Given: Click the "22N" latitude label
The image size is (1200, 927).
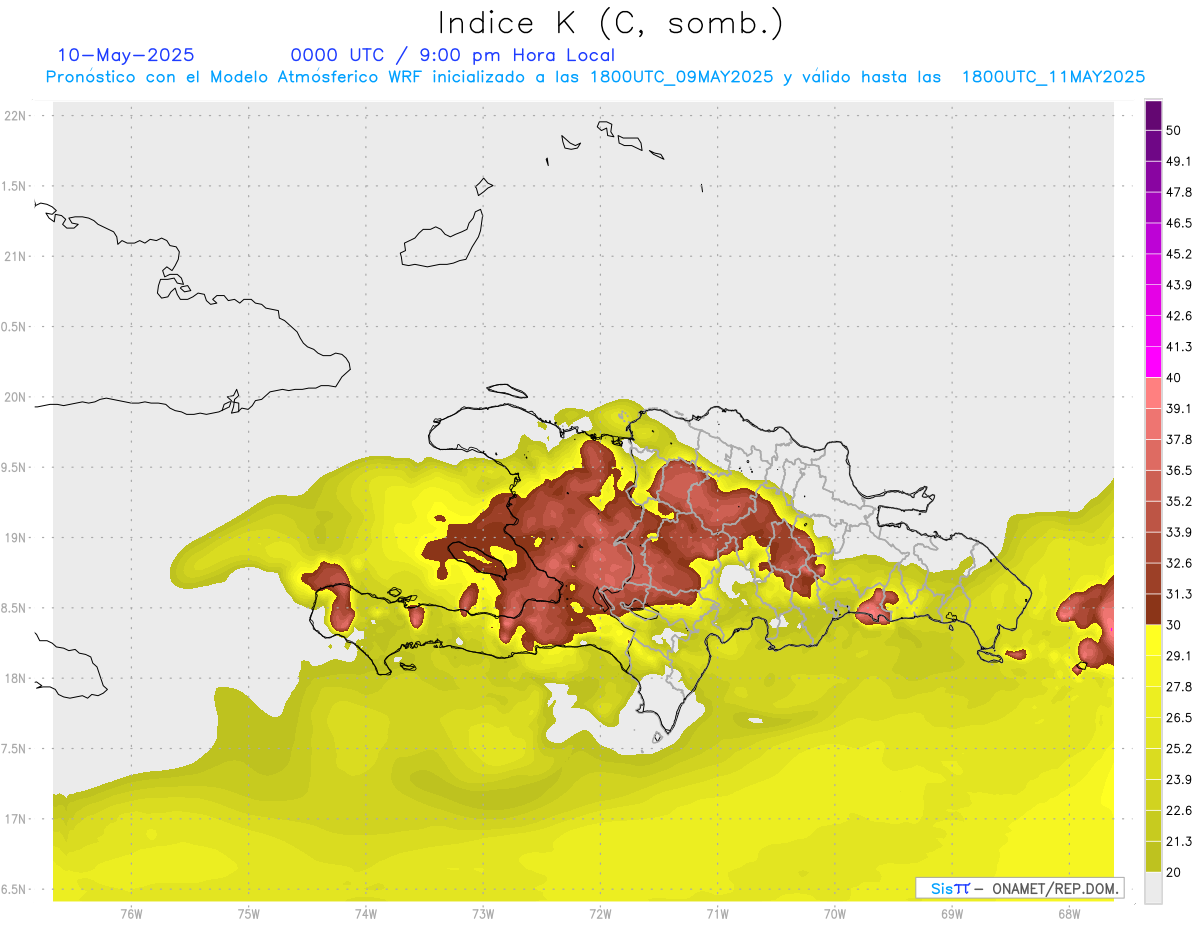Looking at the screenshot, I should [15, 116].
